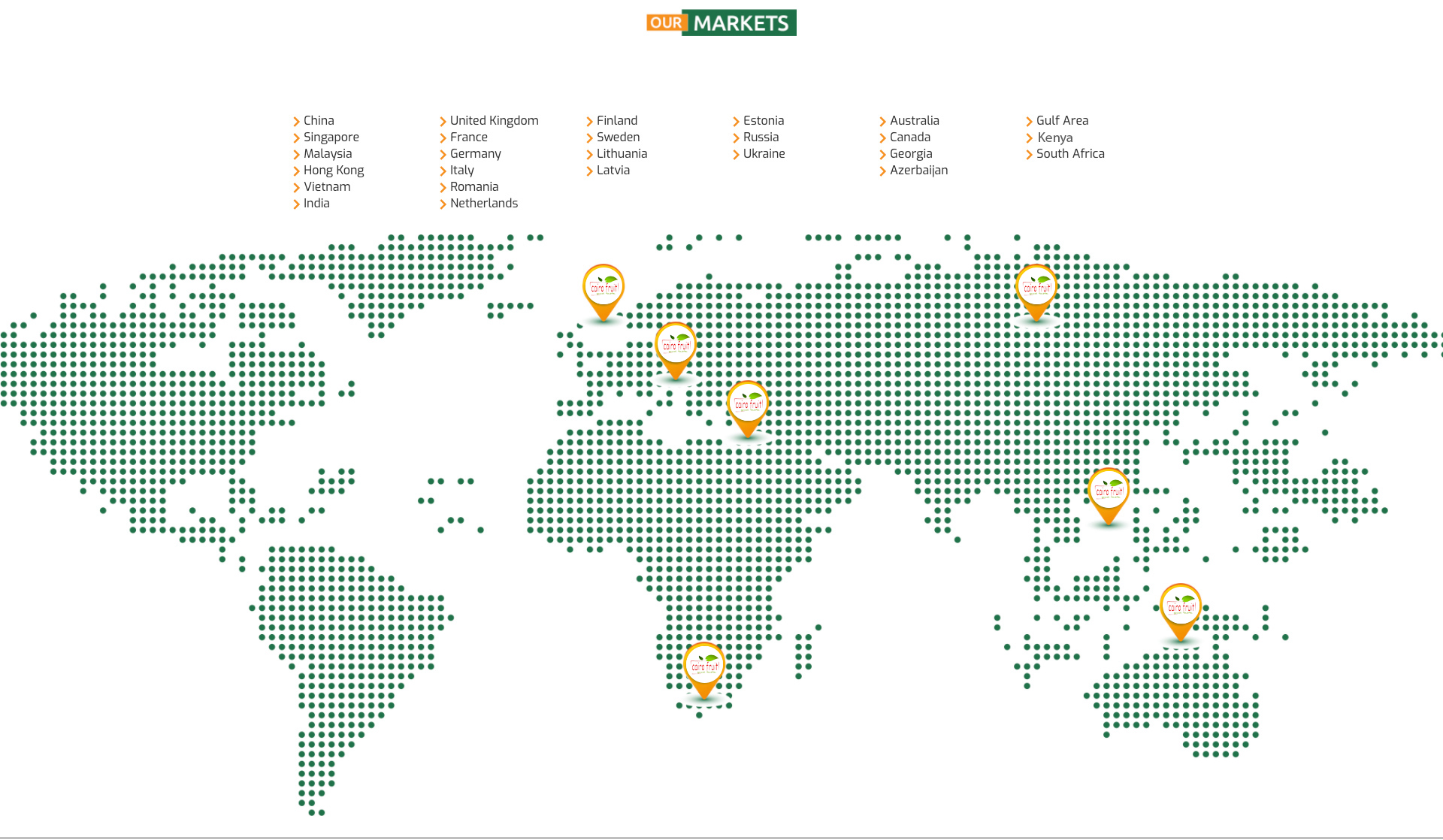This screenshot has width=1443, height=840.
Task: Click the Australia market entry
Action: (914, 120)
